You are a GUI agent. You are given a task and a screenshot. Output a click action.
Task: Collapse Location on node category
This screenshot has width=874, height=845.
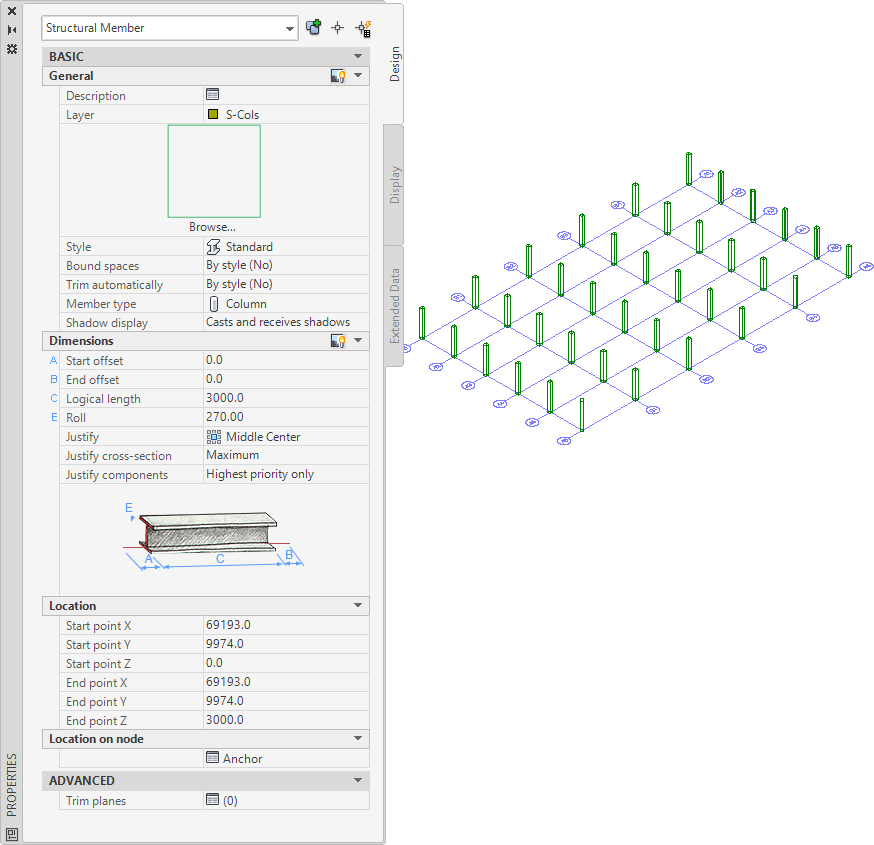click(358, 739)
